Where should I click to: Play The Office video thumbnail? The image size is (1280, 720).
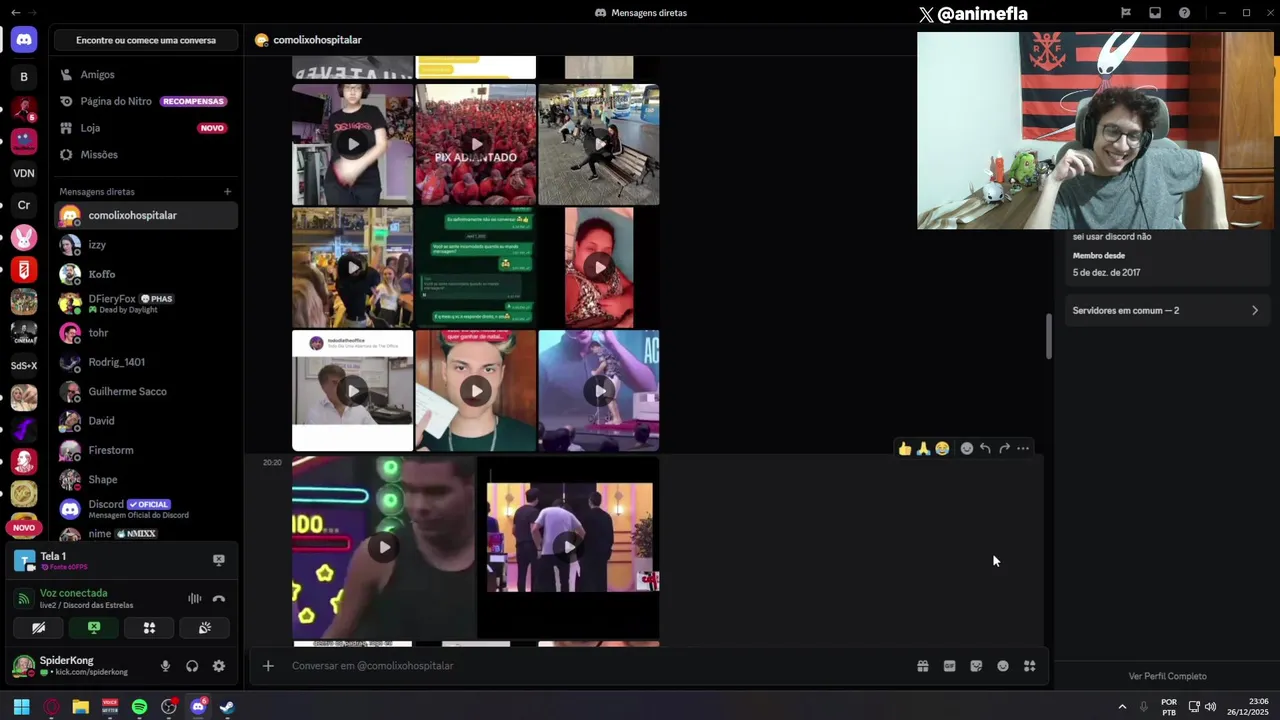352,391
